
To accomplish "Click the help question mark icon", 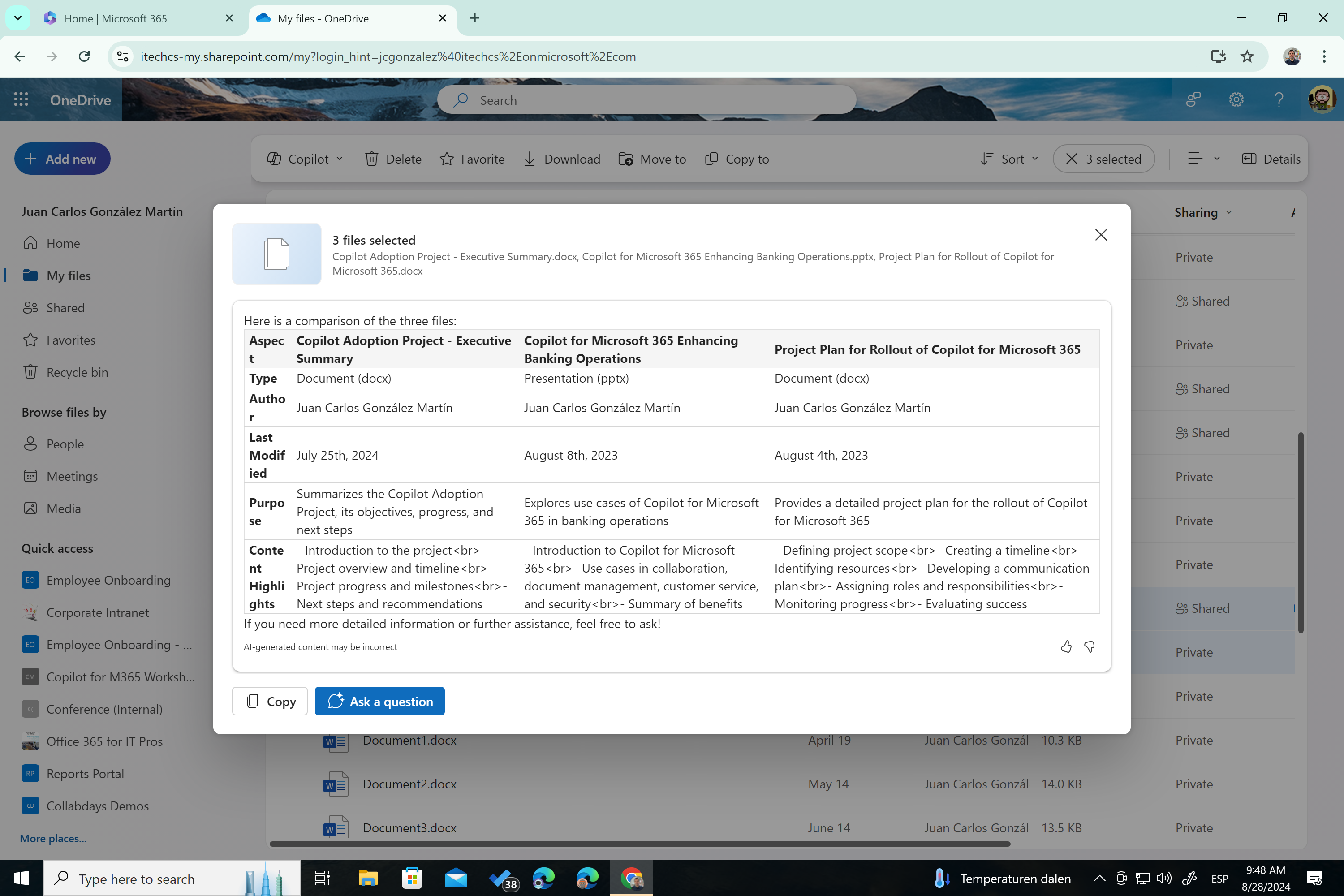I will pyautogui.click(x=1279, y=100).
